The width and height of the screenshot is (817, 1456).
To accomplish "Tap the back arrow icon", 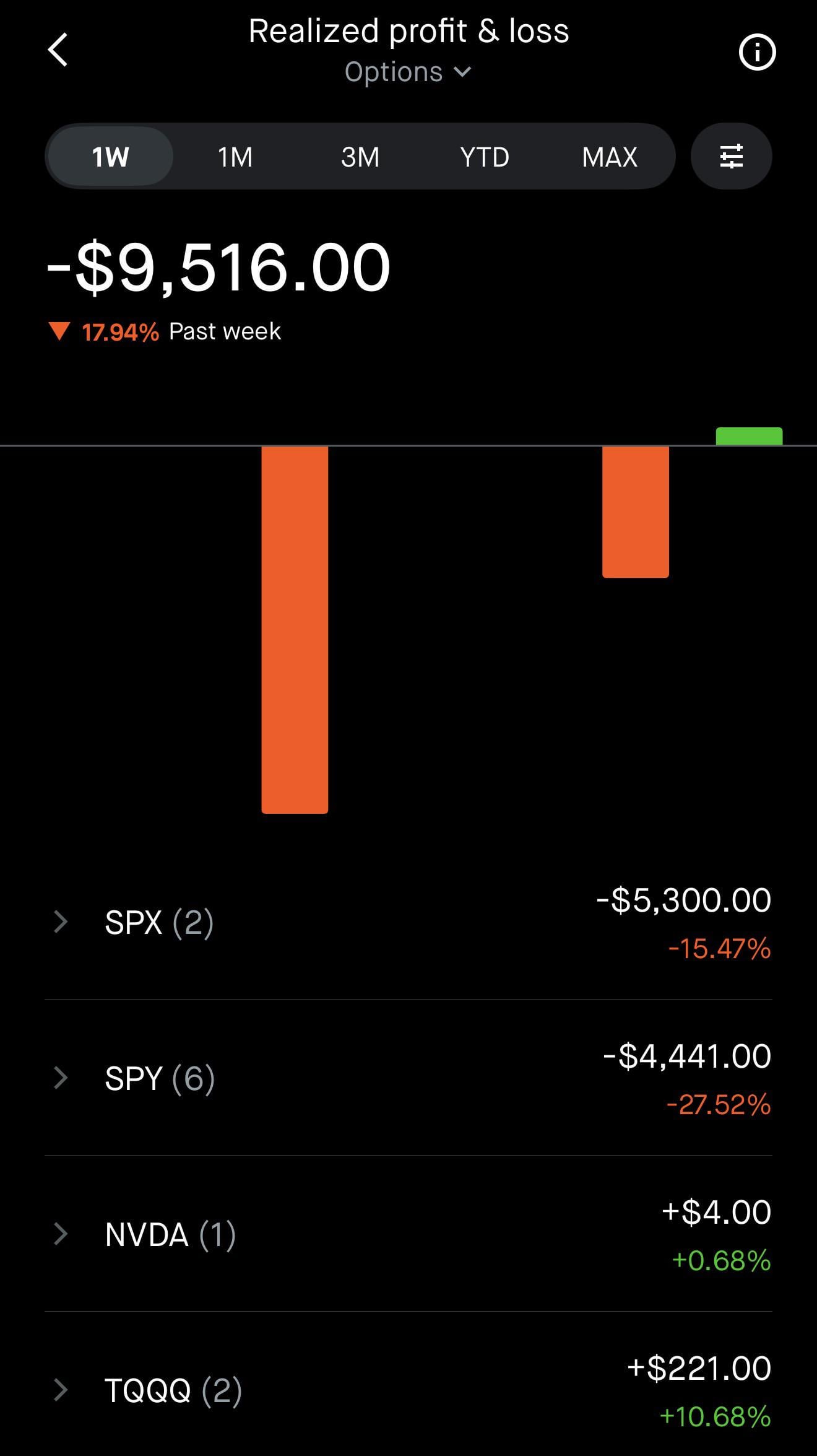I will click(x=58, y=50).
